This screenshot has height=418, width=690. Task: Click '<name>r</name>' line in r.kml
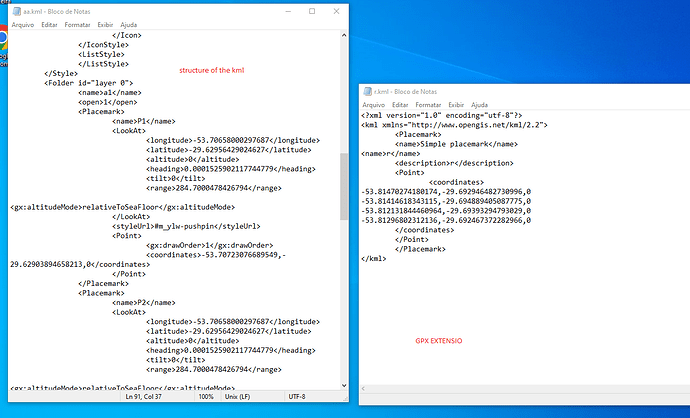pos(391,154)
